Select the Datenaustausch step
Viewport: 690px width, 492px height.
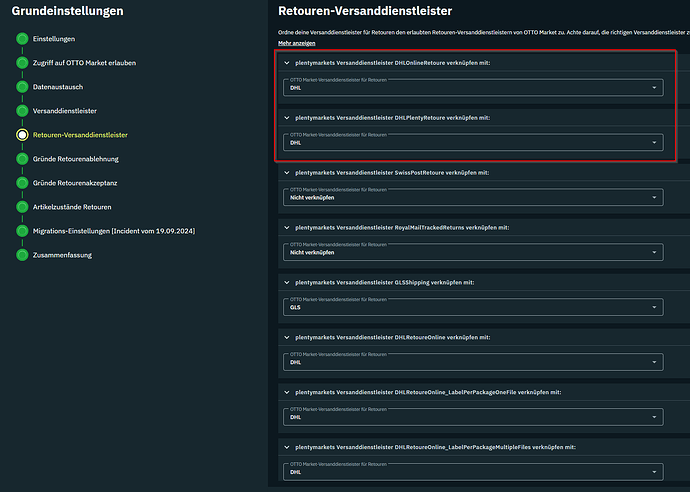[x=58, y=87]
